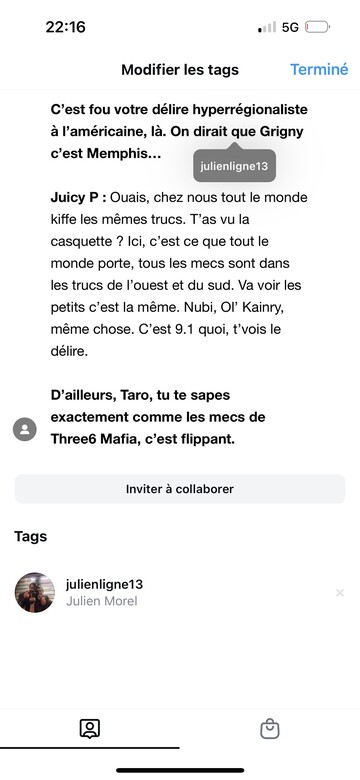
Task: Open julienligne13 profile picture thumbnail
Action: (35, 592)
